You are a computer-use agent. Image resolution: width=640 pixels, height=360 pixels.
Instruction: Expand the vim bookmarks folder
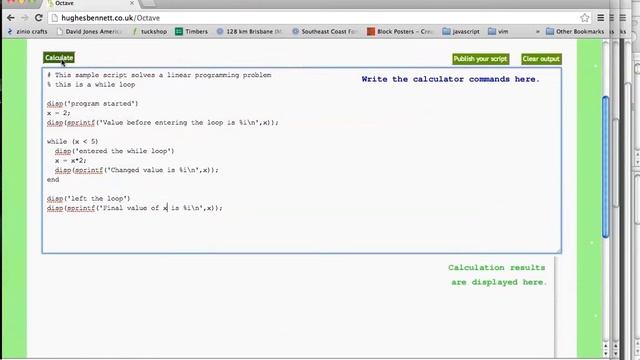498,31
